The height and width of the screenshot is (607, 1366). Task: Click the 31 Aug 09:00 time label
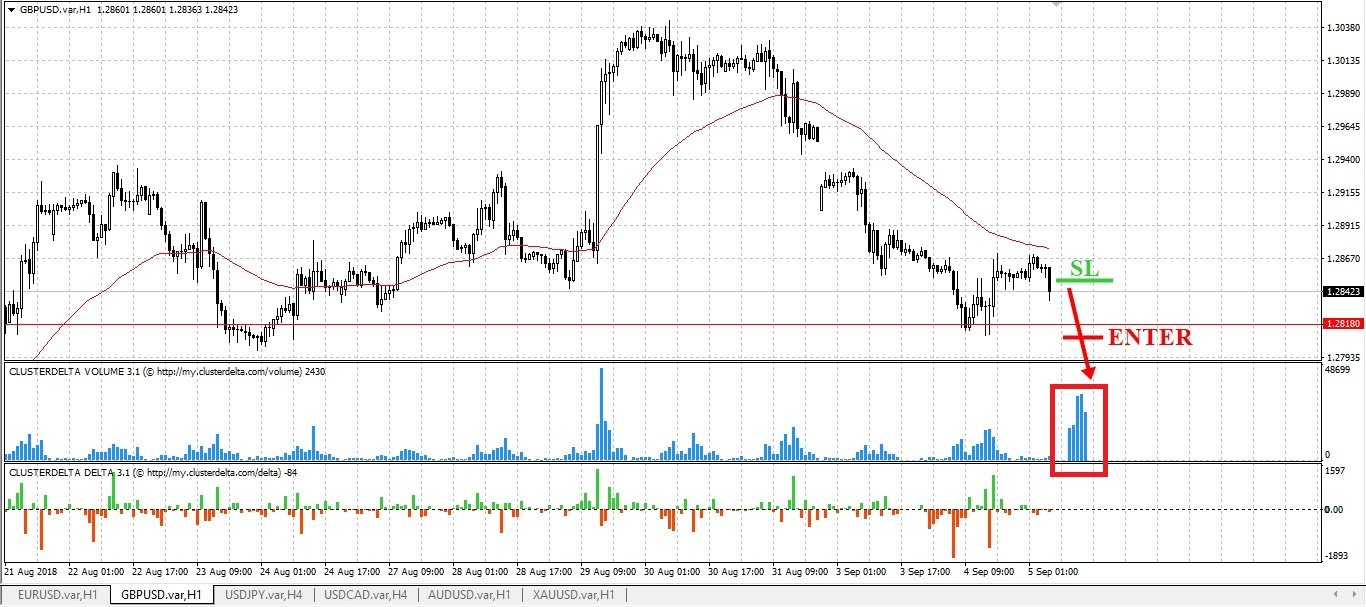point(799,572)
